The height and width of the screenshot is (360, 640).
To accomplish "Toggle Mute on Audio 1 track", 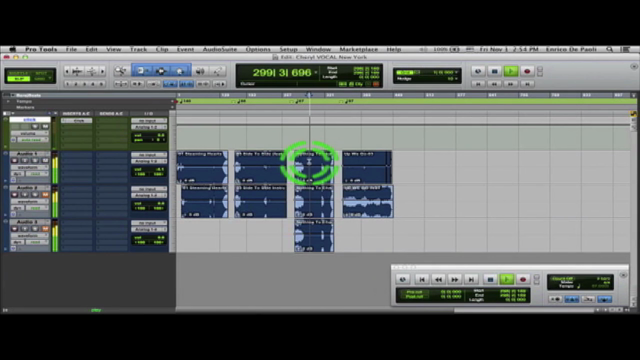I will [x=45, y=160].
